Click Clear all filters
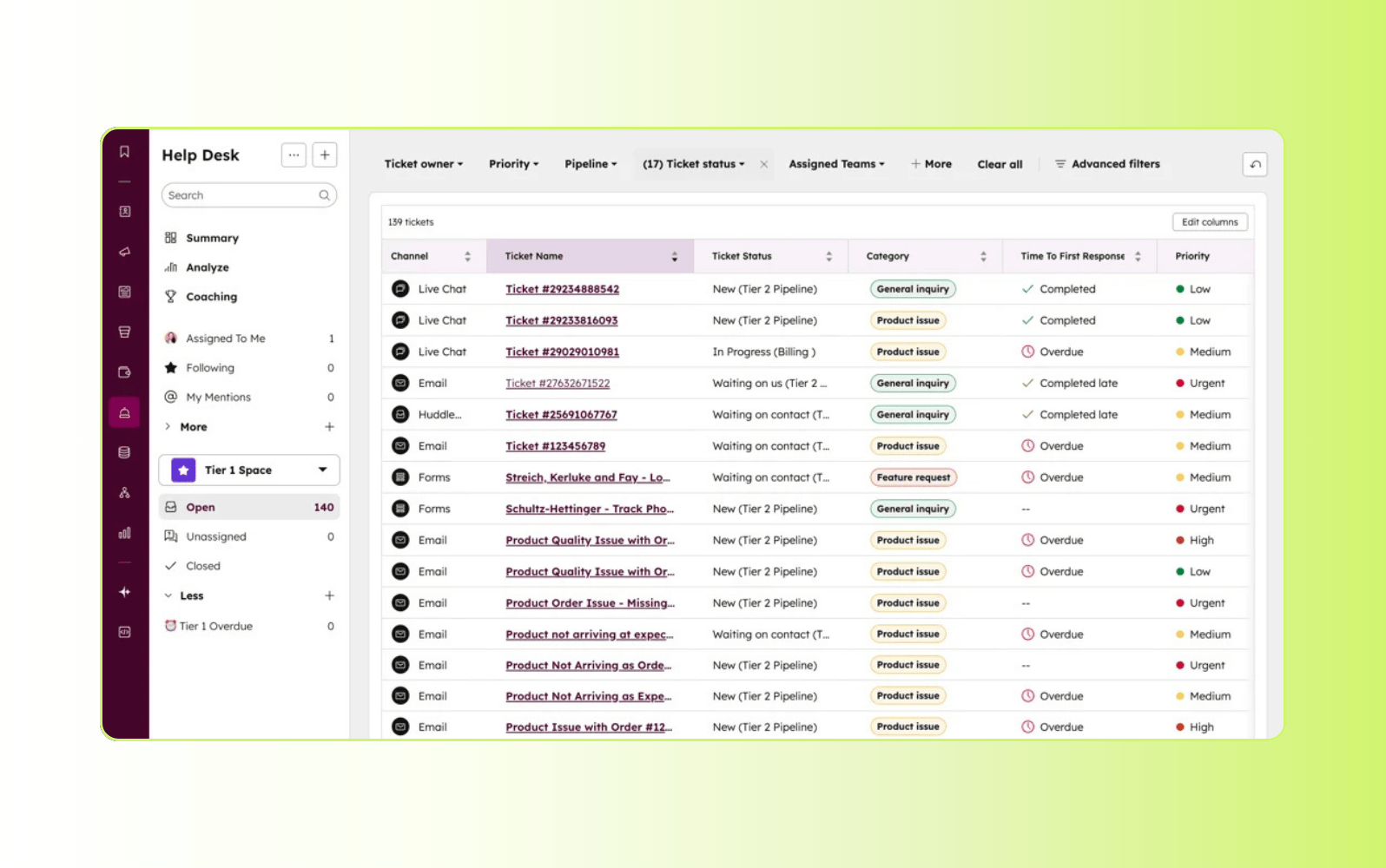This screenshot has height=868, width=1386. pos(1000,164)
